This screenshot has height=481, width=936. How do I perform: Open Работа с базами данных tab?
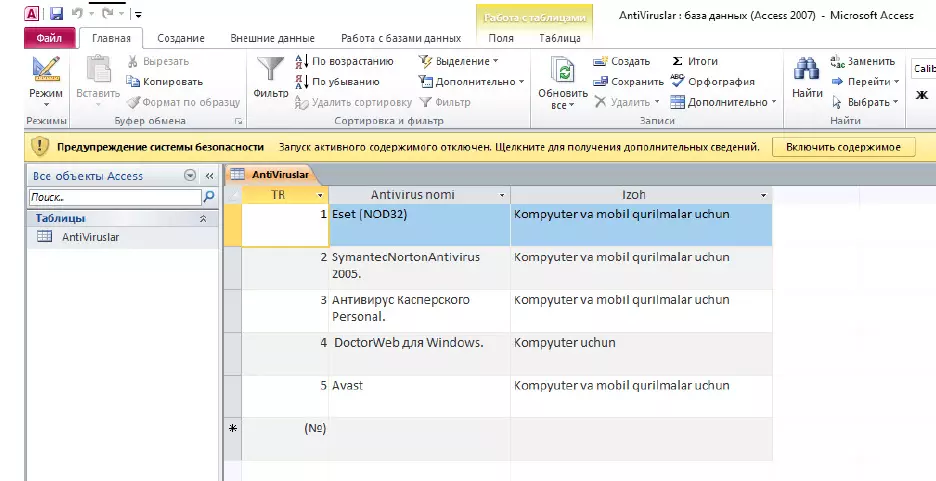[401, 38]
